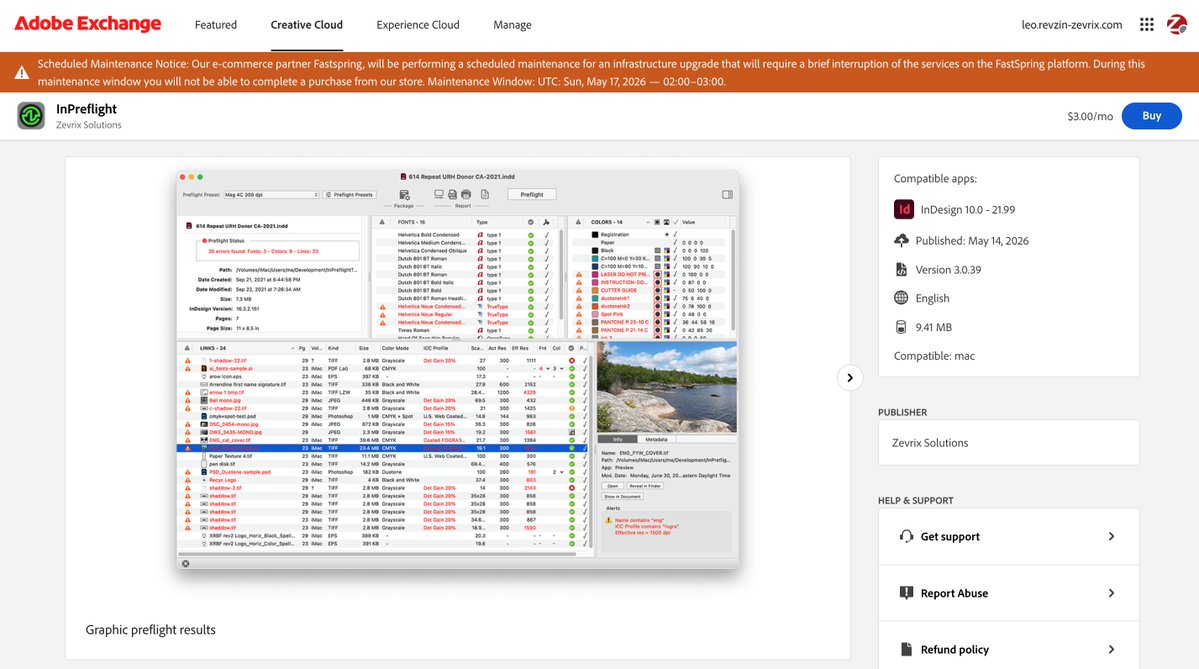This screenshot has height=669, width=1199.
Task: Click the version file icon beside 3.0.39
Action: [x=902, y=269]
